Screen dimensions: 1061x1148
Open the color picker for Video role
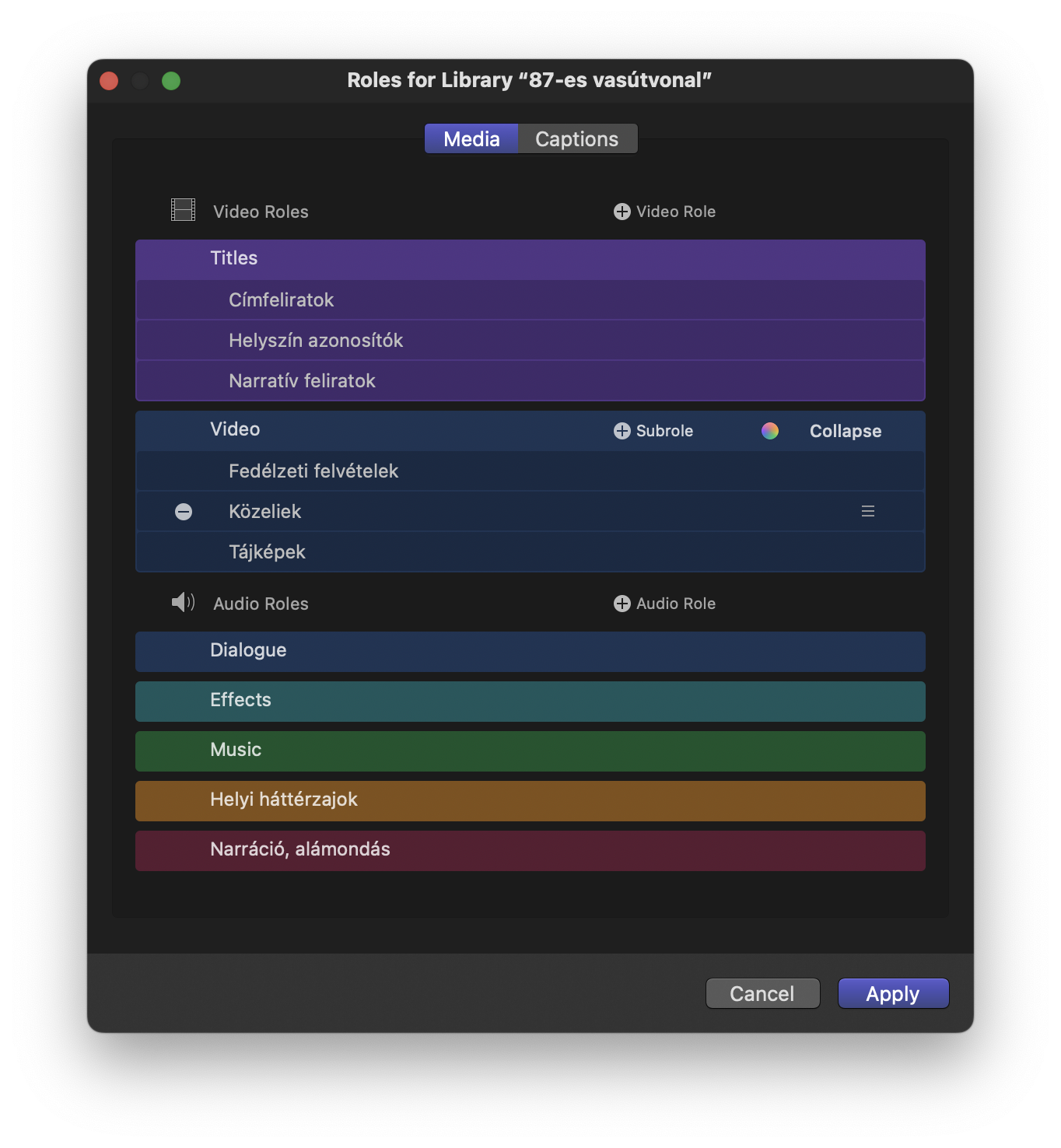click(770, 431)
